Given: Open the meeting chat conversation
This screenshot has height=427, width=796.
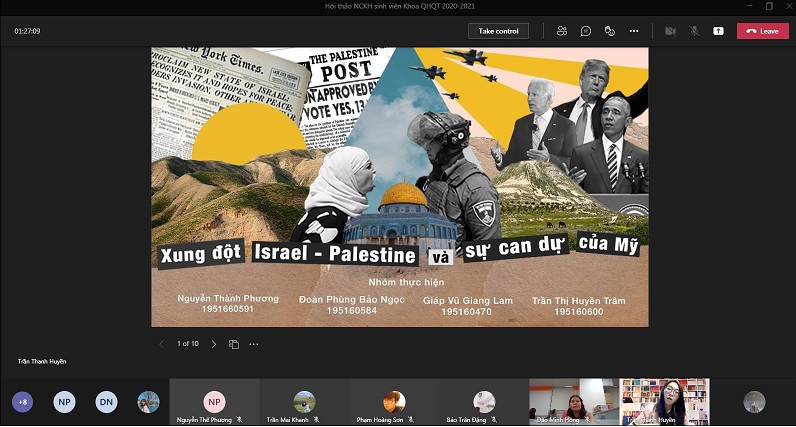Looking at the screenshot, I should 586,31.
